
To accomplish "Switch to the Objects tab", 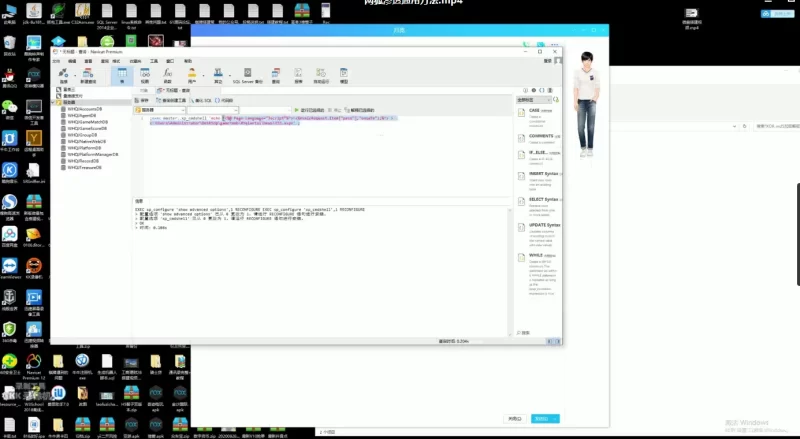I will [144, 90].
